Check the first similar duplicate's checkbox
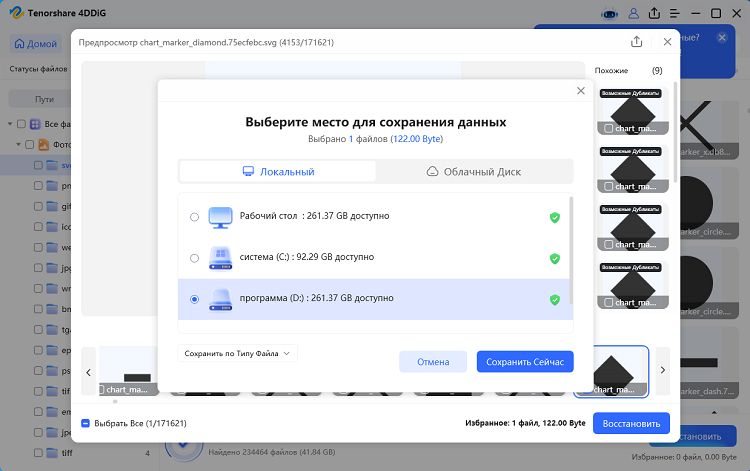The image size is (750, 471). (608, 129)
